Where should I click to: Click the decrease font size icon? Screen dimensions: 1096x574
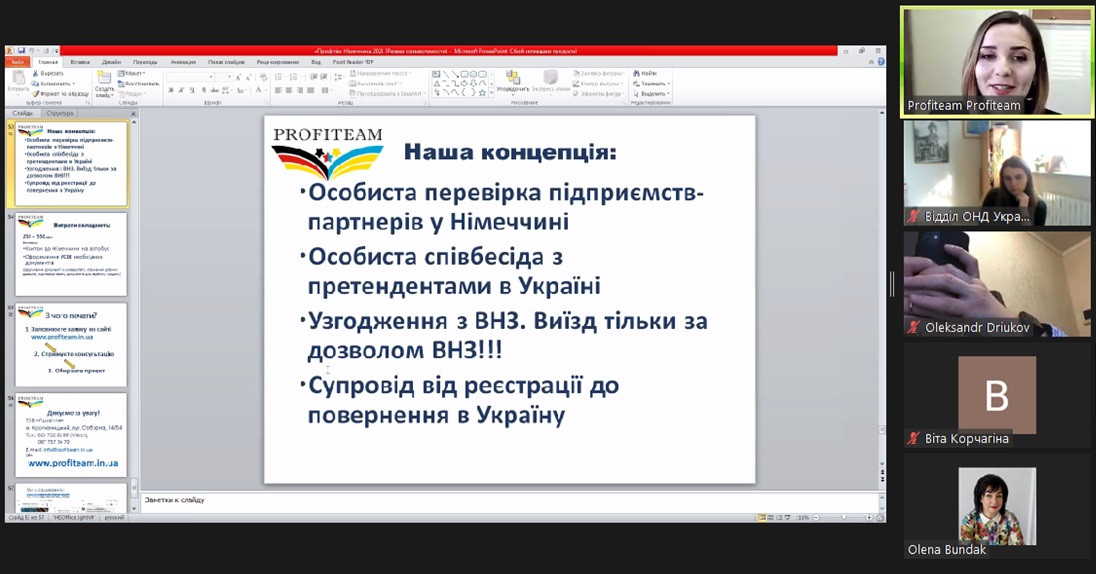[248, 77]
